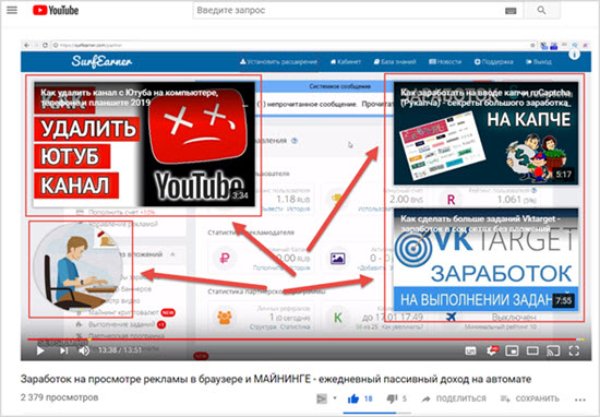Click ПОДЕЛИТЬСЯ share button
The image size is (600, 417).
click(454, 399)
